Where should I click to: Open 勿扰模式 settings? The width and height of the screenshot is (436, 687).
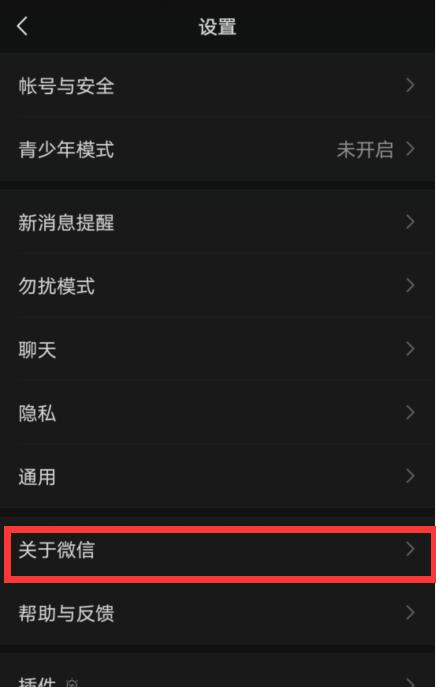click(x=217, y=286)
